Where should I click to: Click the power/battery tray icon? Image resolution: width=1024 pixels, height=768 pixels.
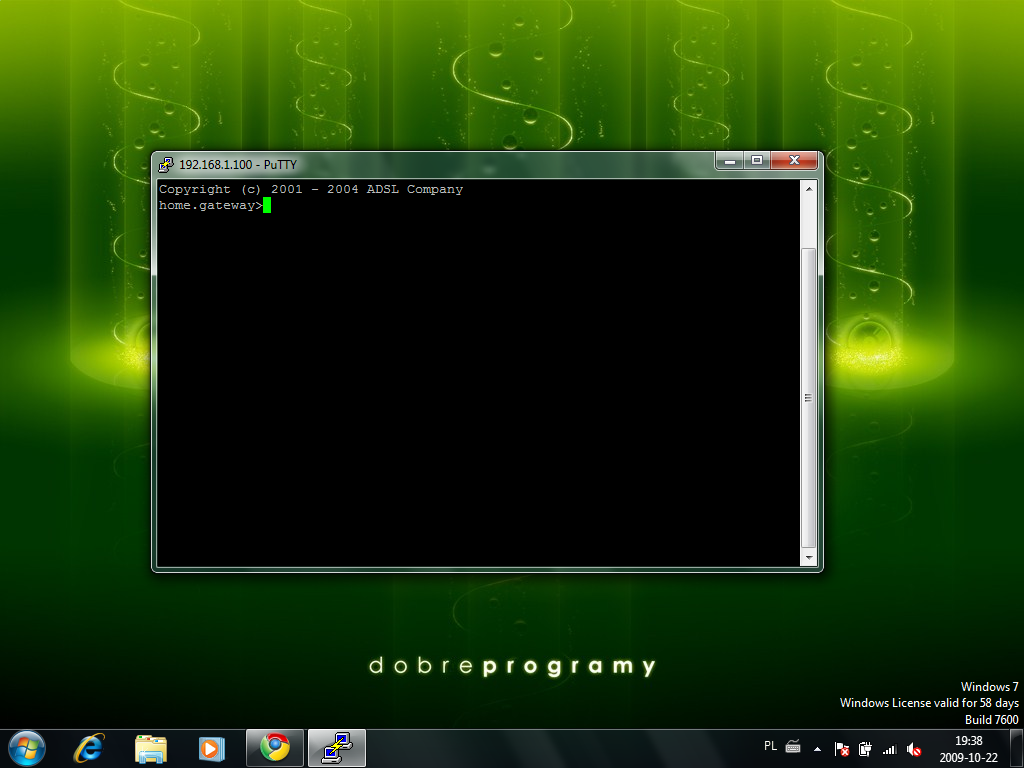pyautogui.click(x=865, y=749)
